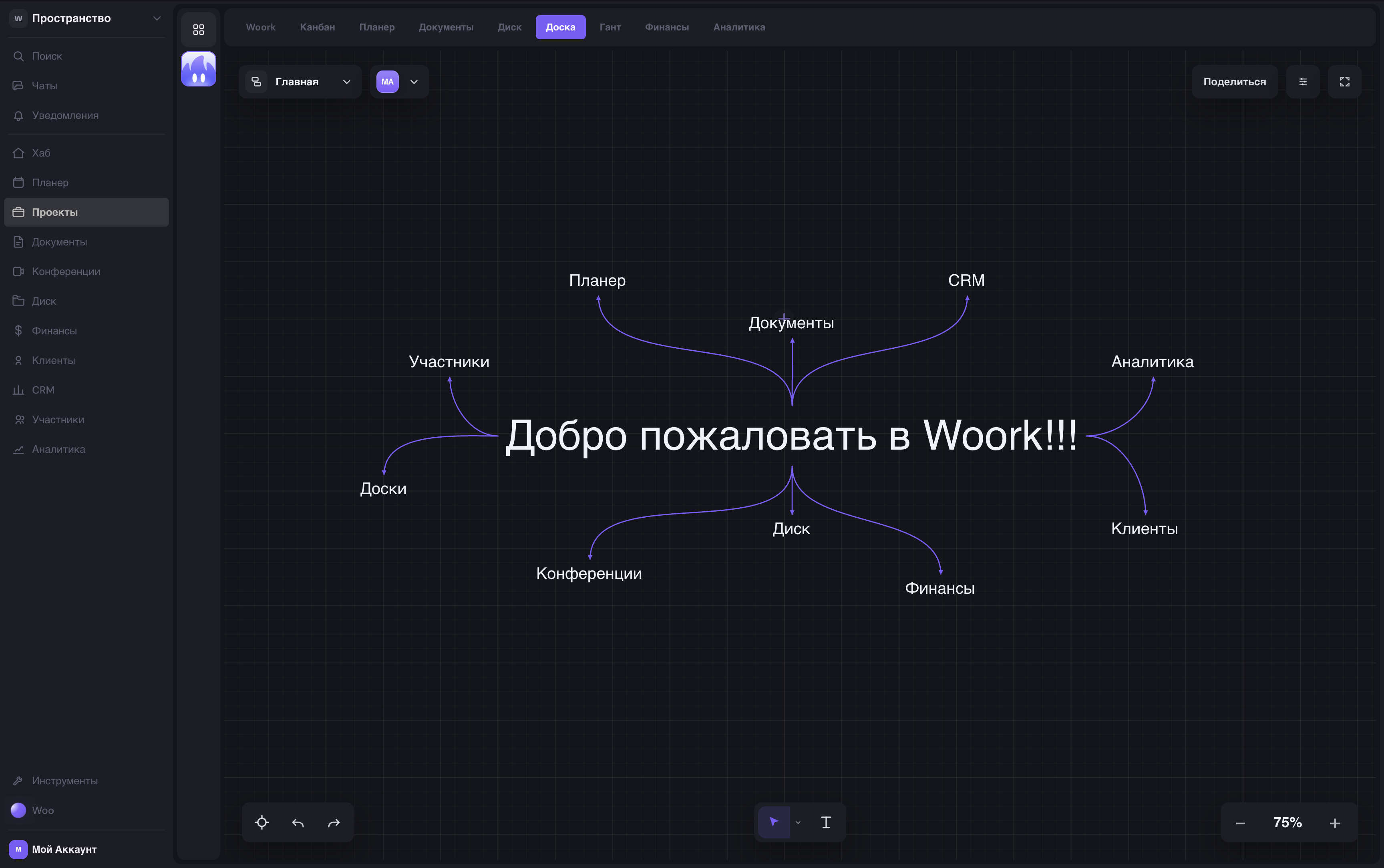Image resolution: width=1384 pixels, height=868 pixels.
Task: Expand the Главная board dropdown
Action: click(346, 82)
